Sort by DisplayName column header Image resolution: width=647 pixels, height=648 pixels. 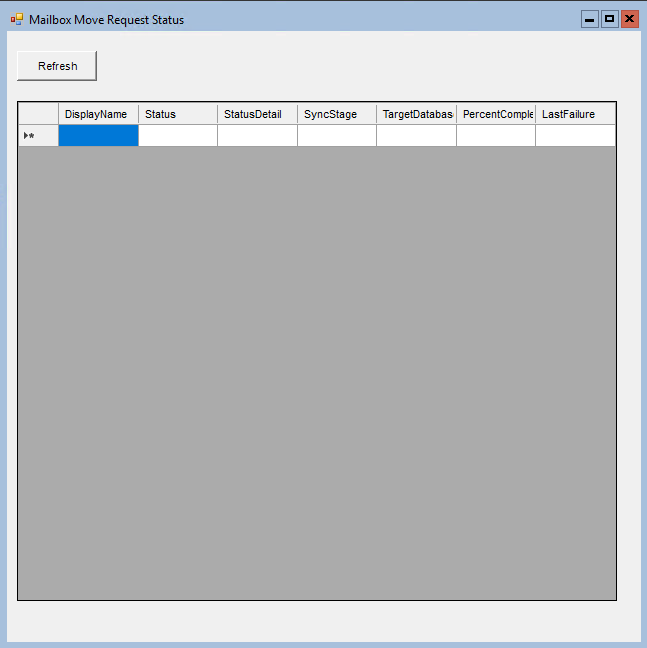[x=98, y=114]
